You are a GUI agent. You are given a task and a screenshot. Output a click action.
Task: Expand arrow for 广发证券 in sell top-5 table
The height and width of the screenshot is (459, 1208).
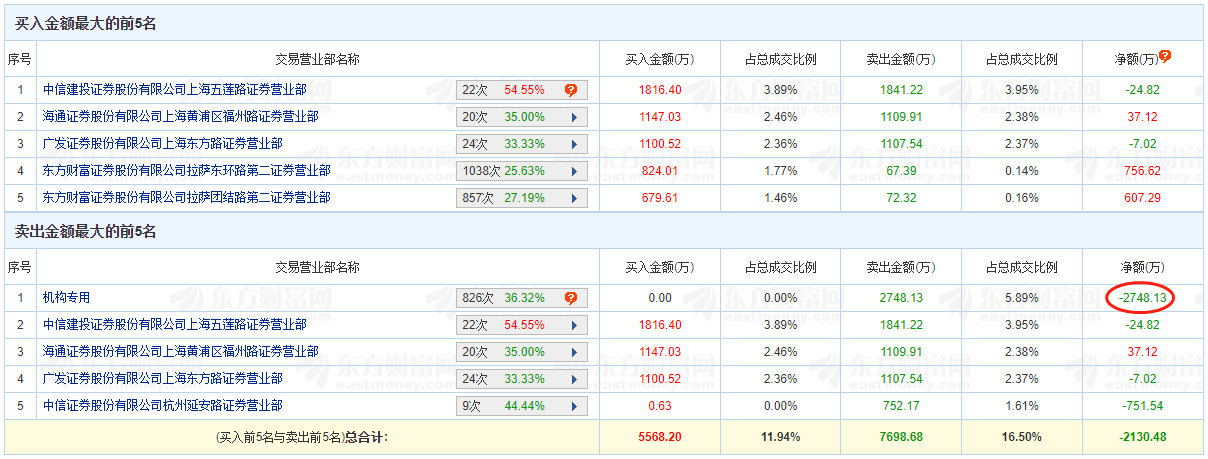(574, 379)
